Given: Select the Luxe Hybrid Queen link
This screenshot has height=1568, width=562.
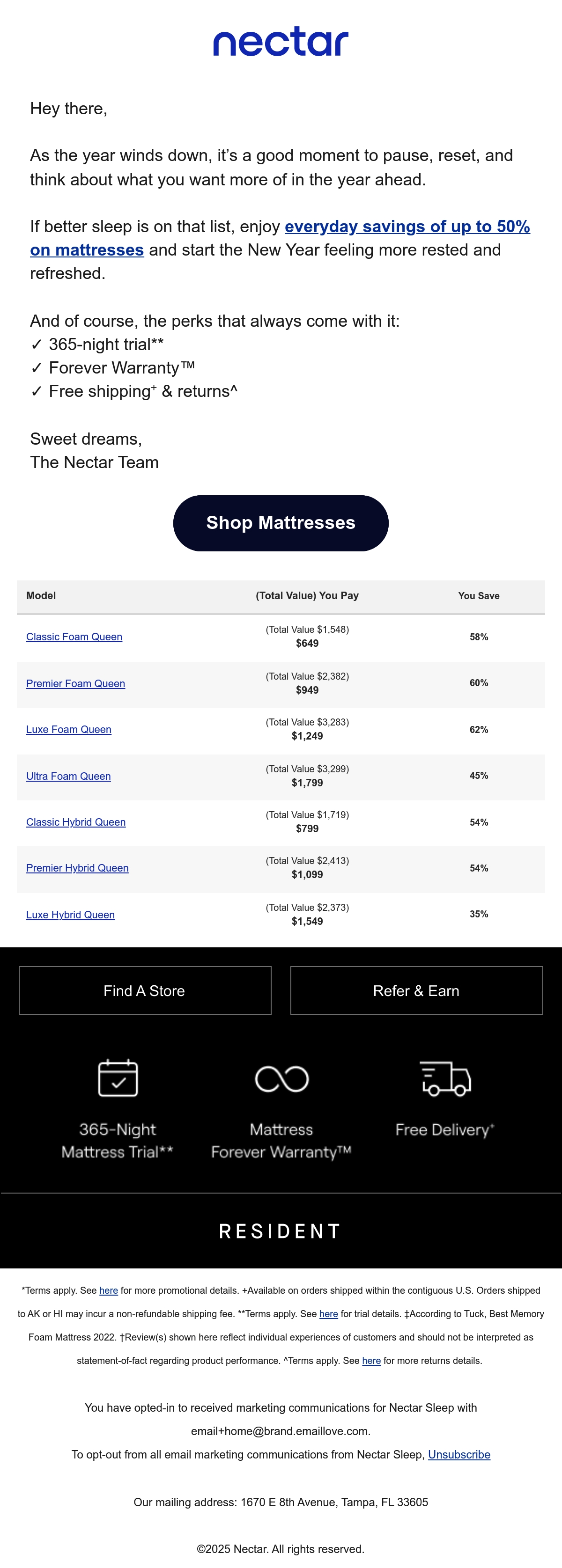Looking at the screenshot, I should 71,914.
